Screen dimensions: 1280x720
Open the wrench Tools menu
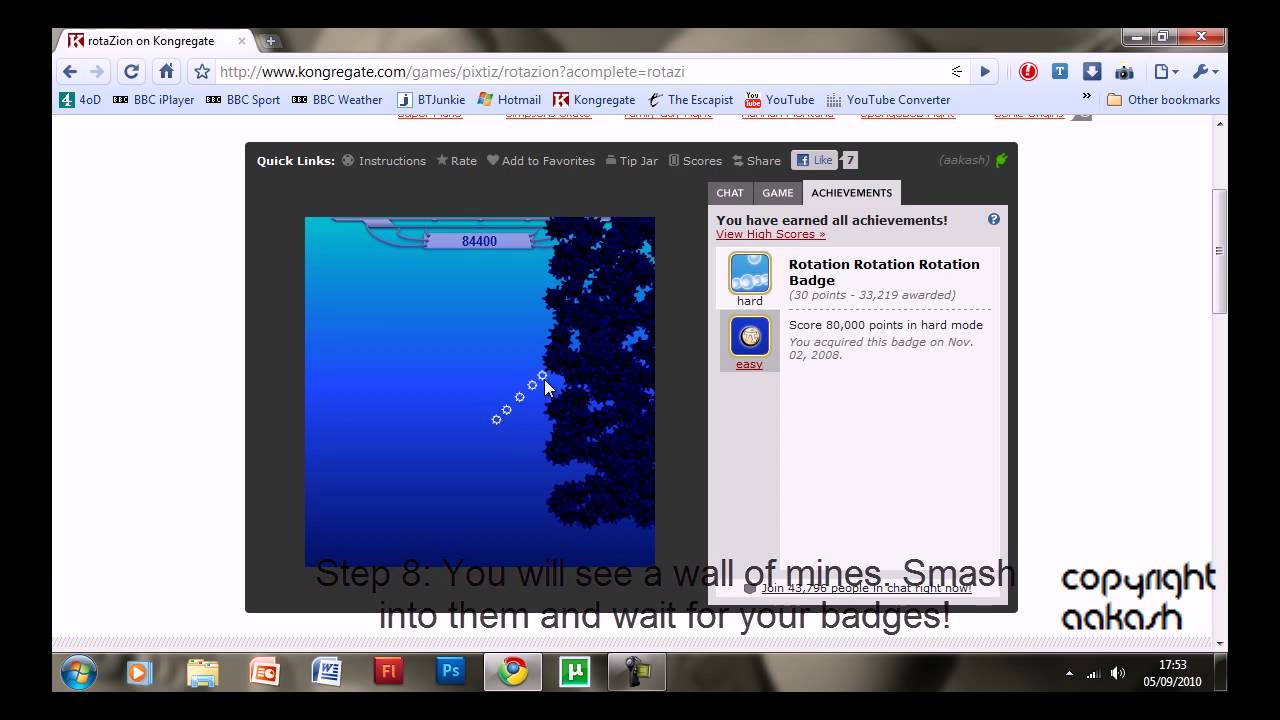coord(1204,72)
